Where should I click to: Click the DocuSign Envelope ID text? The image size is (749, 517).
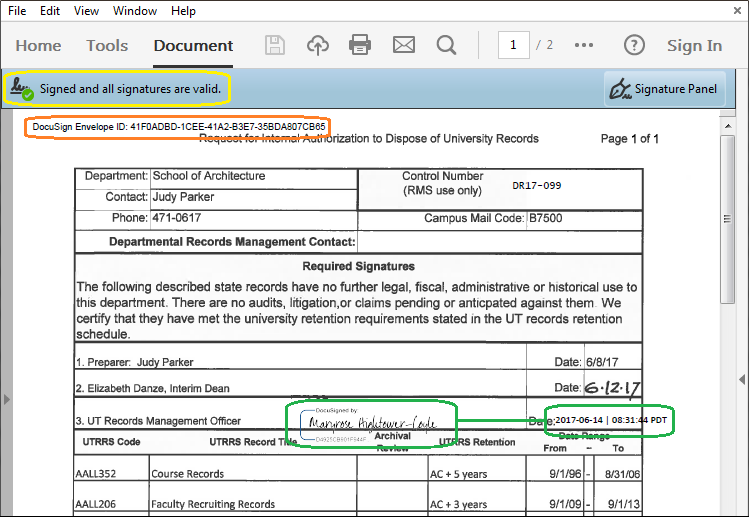(x=179, y=127)
